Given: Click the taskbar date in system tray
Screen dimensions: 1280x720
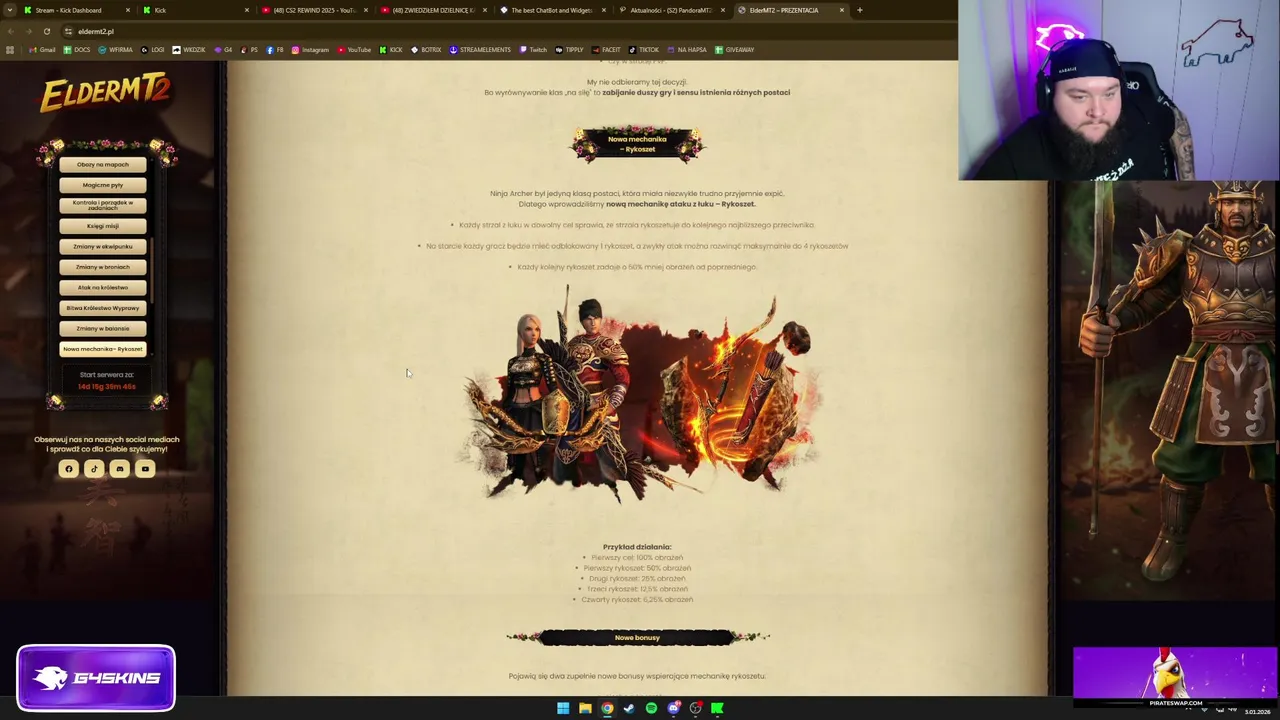Looking at the screenshot, I should point(1257,712).
